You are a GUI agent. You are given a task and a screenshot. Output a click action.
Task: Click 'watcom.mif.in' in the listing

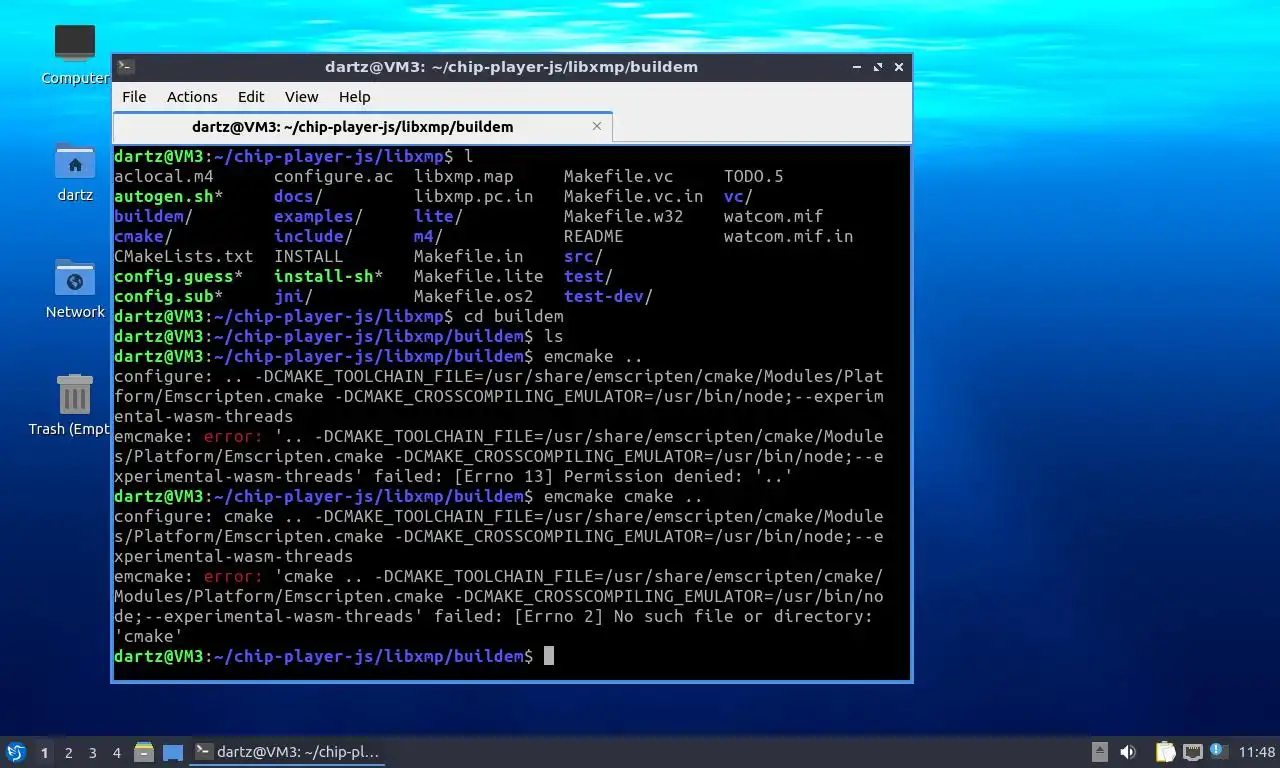(x=789, y=236)
